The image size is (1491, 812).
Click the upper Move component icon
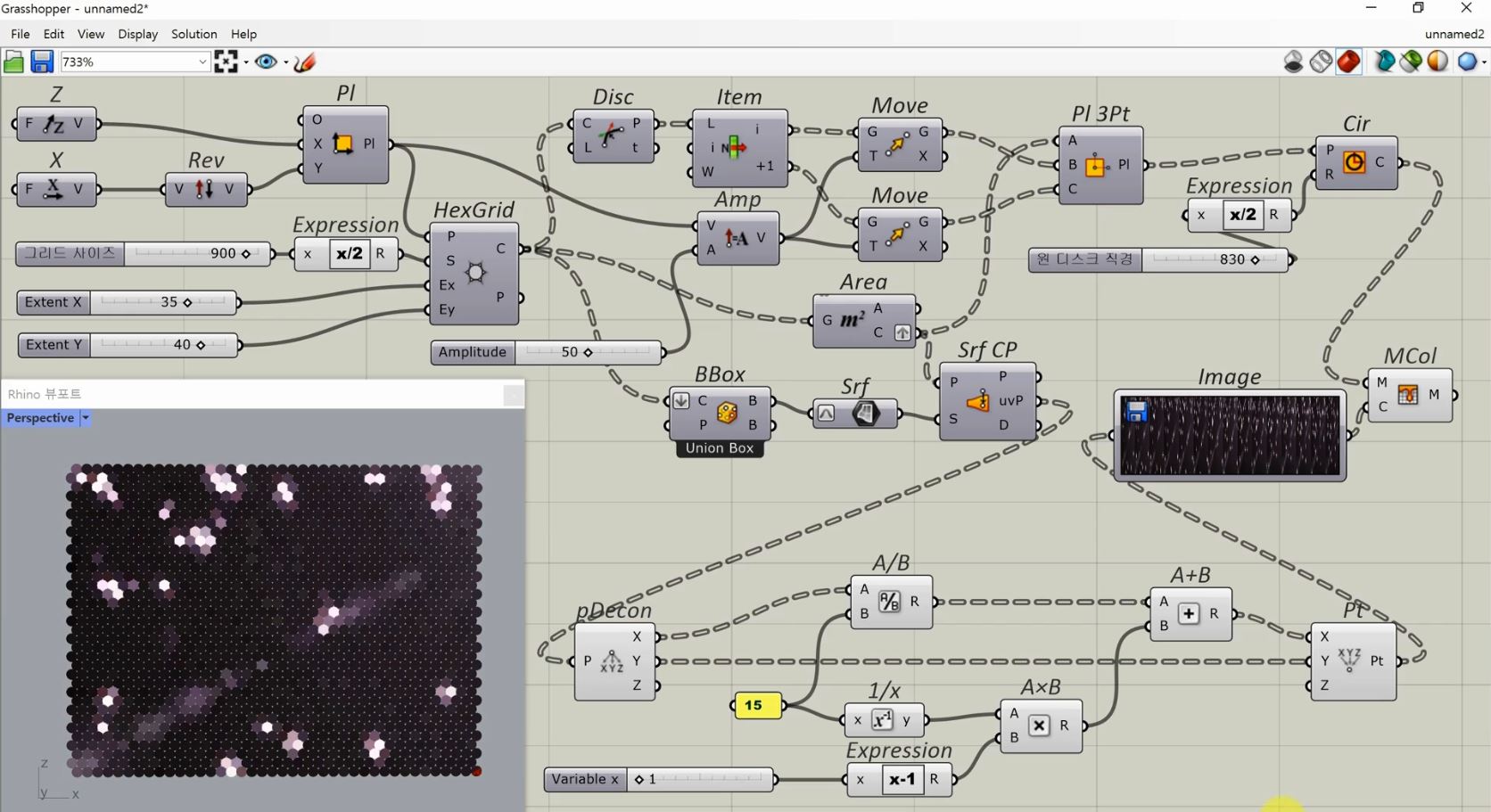tap(897, 144)
